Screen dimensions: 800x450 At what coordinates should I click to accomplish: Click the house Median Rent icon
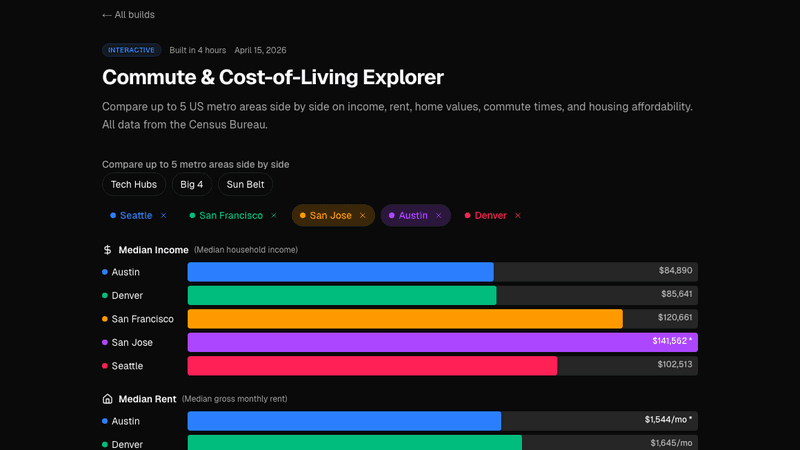point(107,399)
